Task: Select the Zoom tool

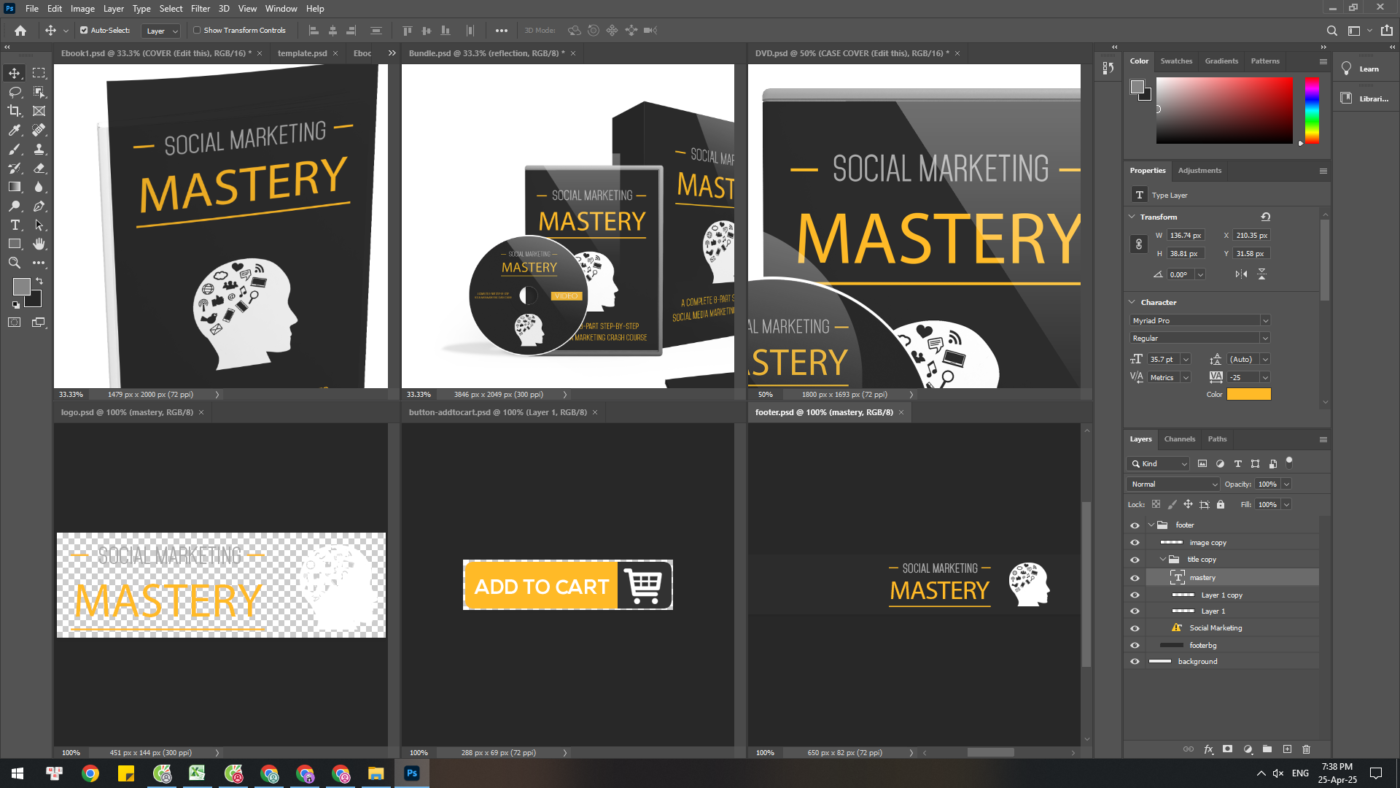Action: tap(15, 263)
